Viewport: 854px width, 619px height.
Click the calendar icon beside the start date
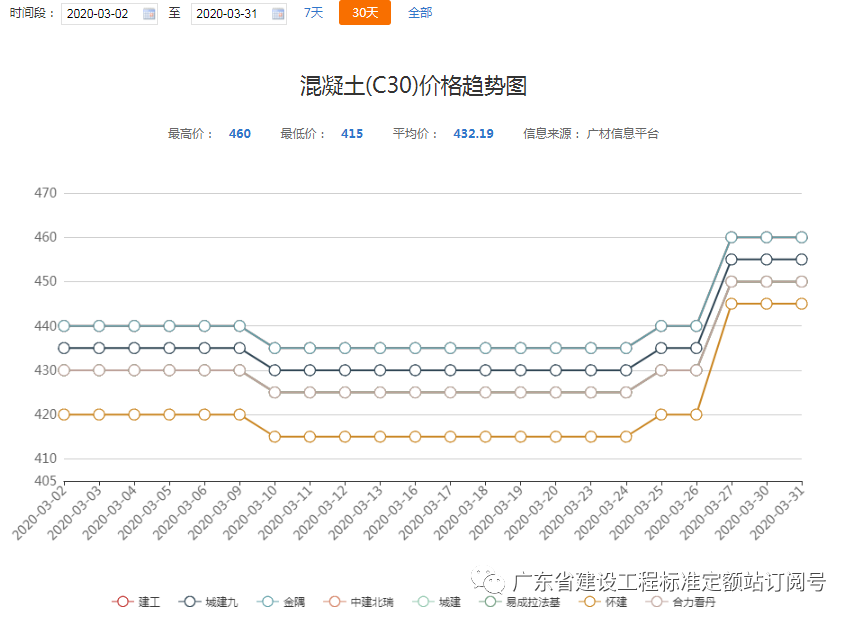coord(146,14)
